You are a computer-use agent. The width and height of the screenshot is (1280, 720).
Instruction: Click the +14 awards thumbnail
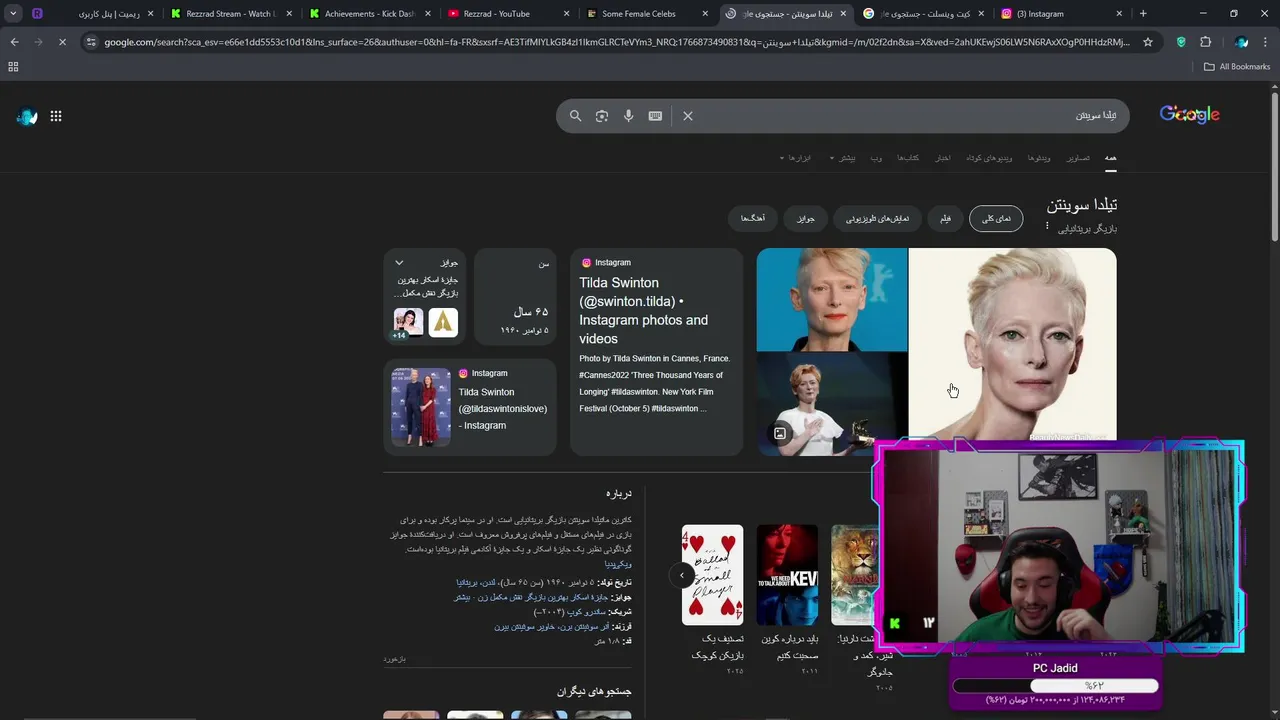coord(408,322)
